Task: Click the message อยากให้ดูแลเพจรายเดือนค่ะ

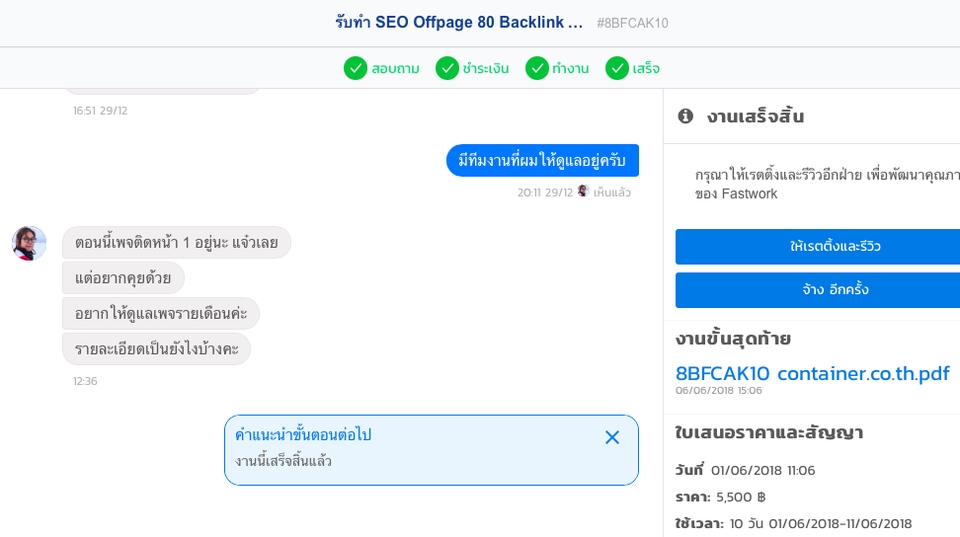Action: 161,314
